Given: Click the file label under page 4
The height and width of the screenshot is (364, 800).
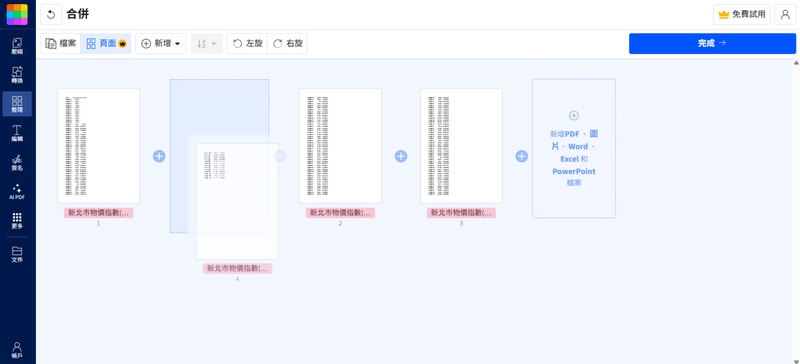Looking at the screenshot, I should 237,269.
